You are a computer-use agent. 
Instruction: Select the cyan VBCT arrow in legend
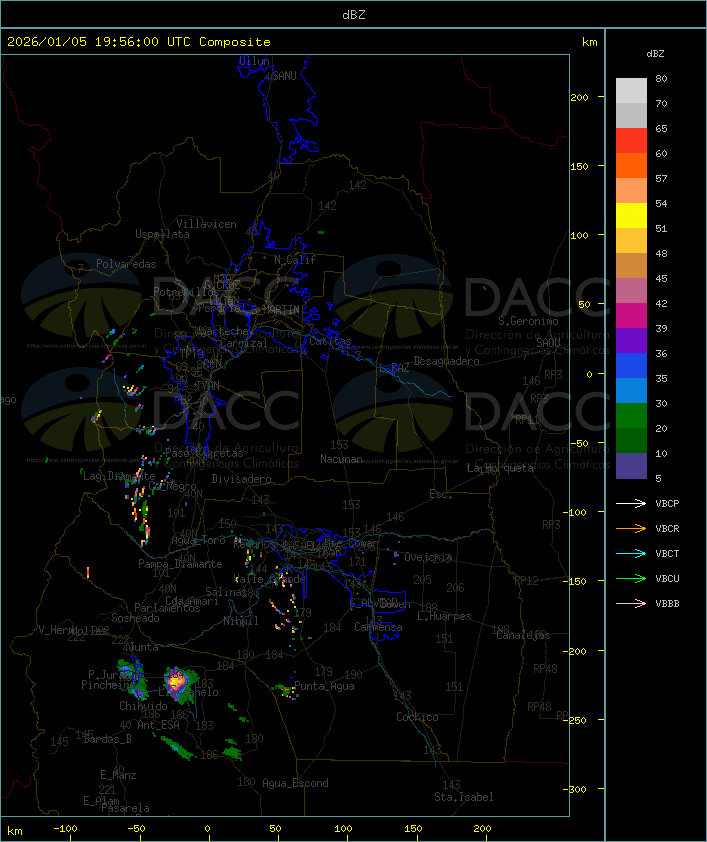pos(631,553)
